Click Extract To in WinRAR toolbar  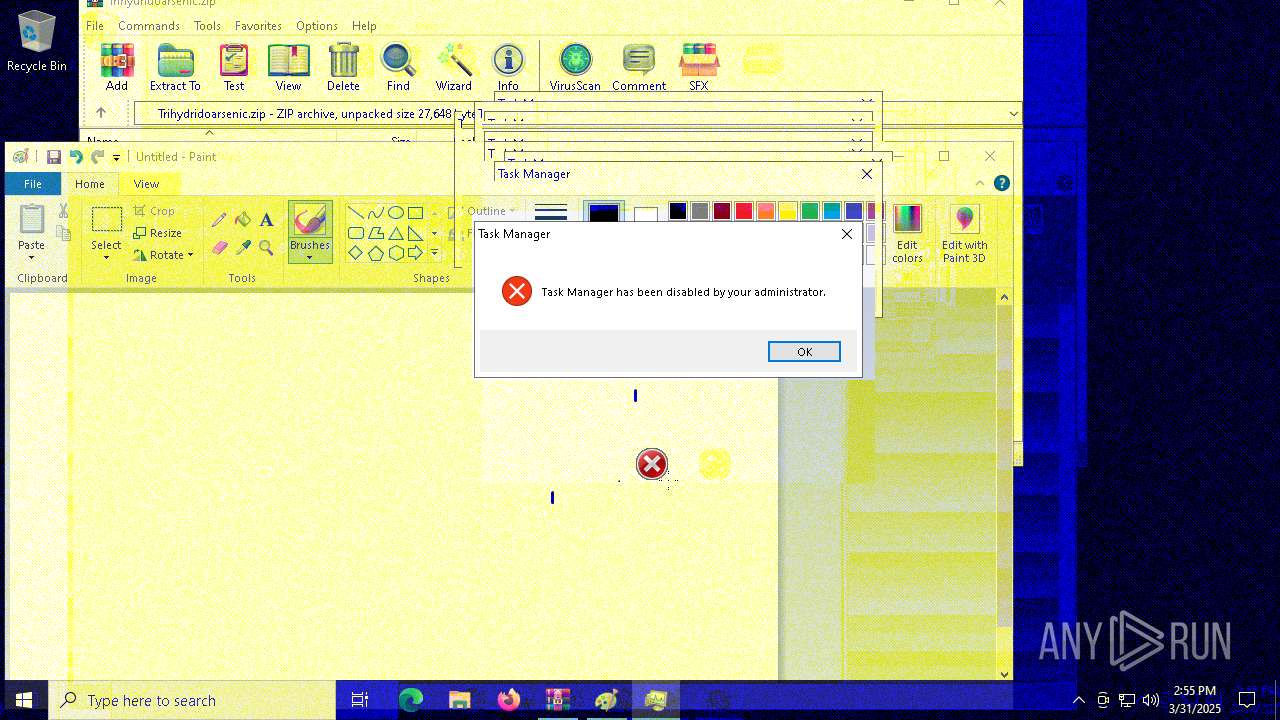(x=175, y=68)
